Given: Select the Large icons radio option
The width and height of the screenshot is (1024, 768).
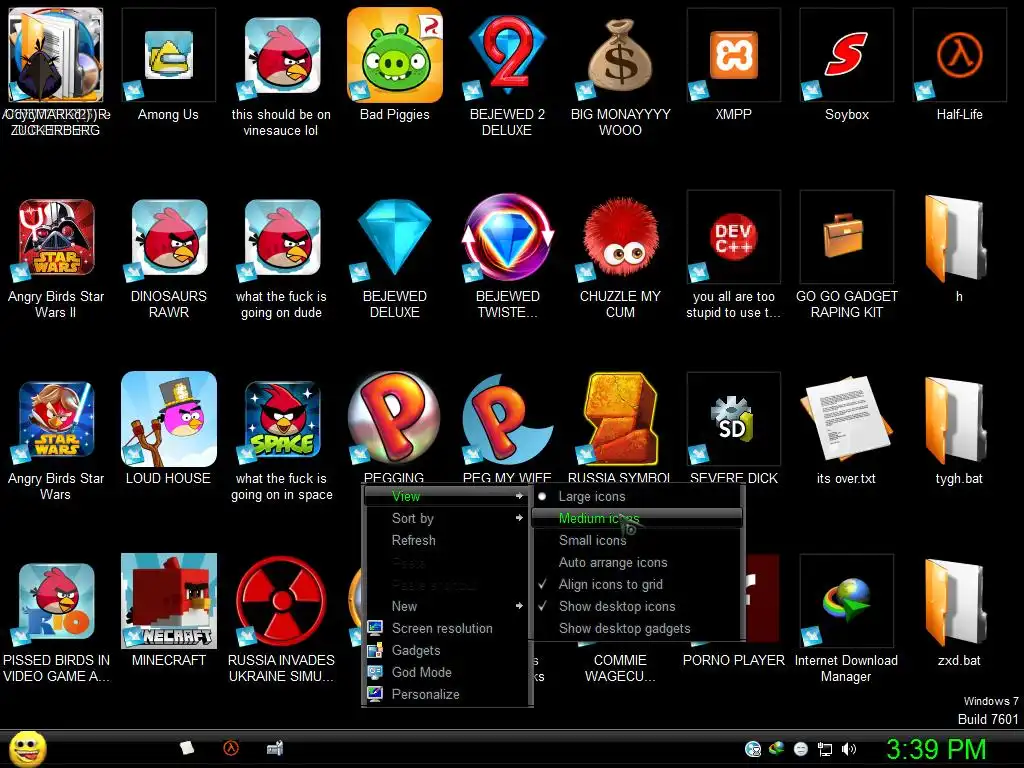Looking at the screenshot, I should [x=637, y=496].
